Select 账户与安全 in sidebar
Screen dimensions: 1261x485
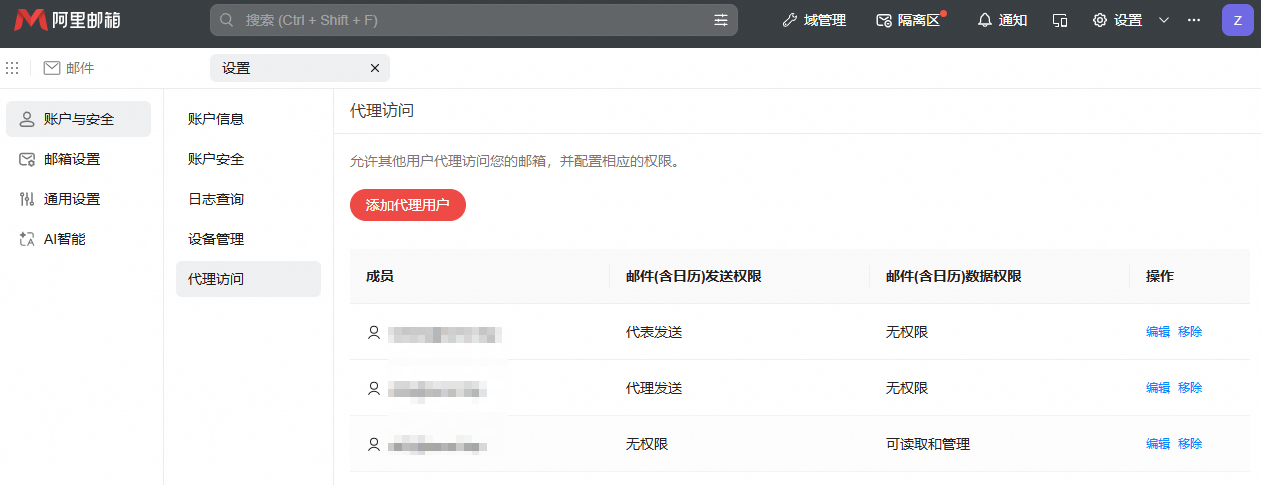point(78,119)
